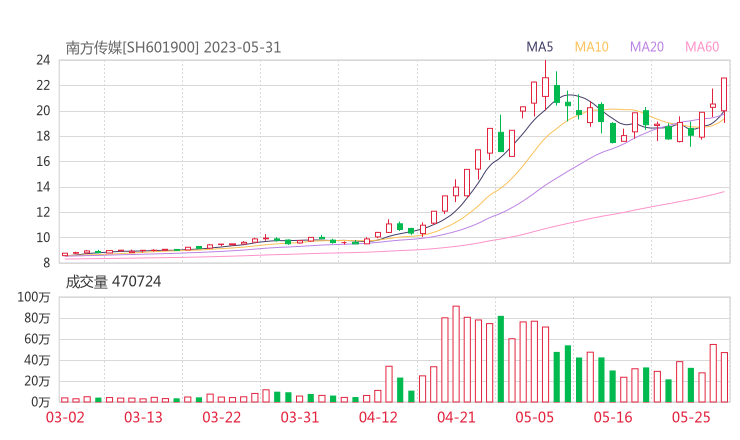Click the price axis value 18
This screenshot has height=440, width=740.
coord(43,136)
